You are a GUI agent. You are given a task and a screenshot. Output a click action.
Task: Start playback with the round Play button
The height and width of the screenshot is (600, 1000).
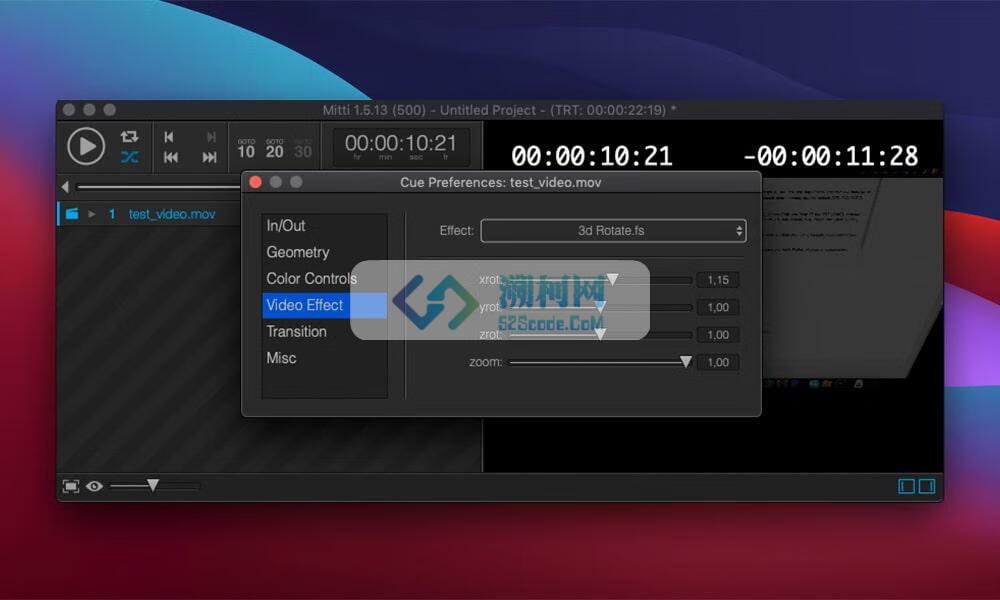tap(86, 146)
